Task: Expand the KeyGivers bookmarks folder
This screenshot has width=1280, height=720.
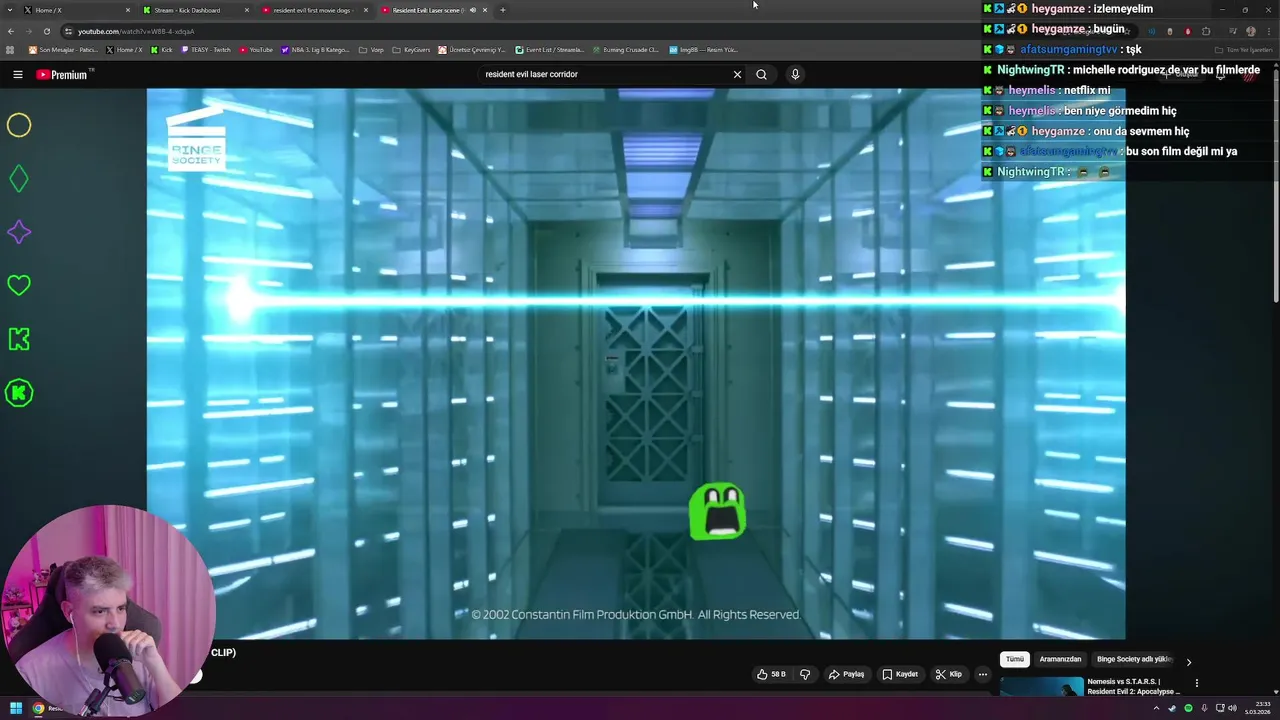Action: point(411,49)
